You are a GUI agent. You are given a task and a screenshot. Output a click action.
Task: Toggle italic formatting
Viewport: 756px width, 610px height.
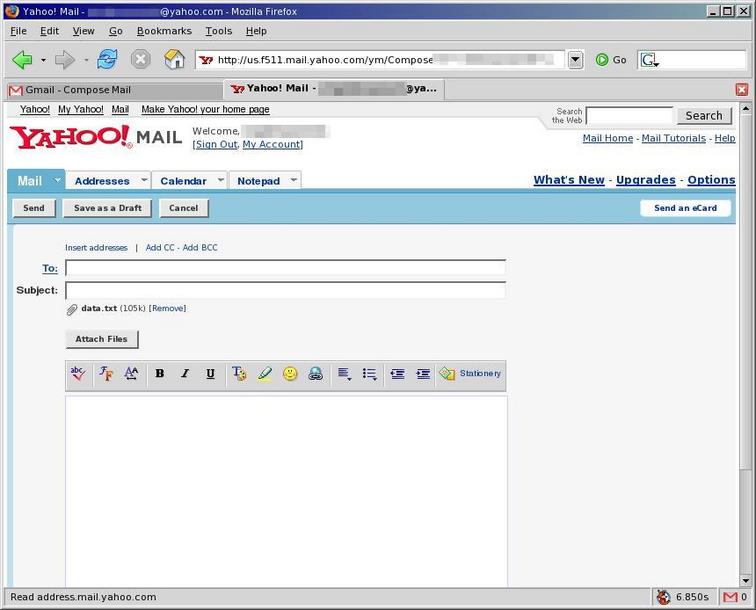click(185, 374)
